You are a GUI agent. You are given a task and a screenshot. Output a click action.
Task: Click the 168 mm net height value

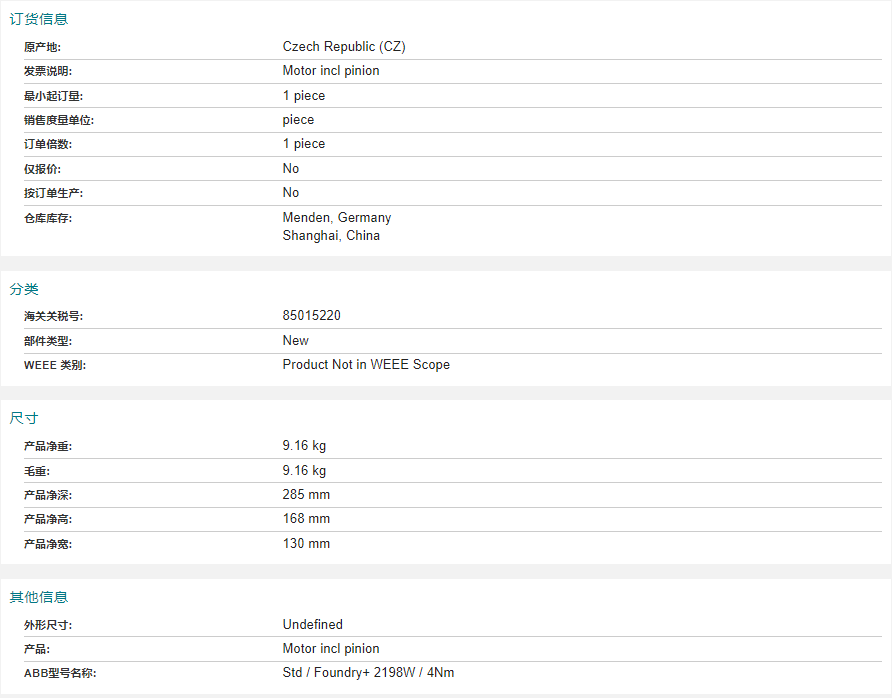pos(306,518)
